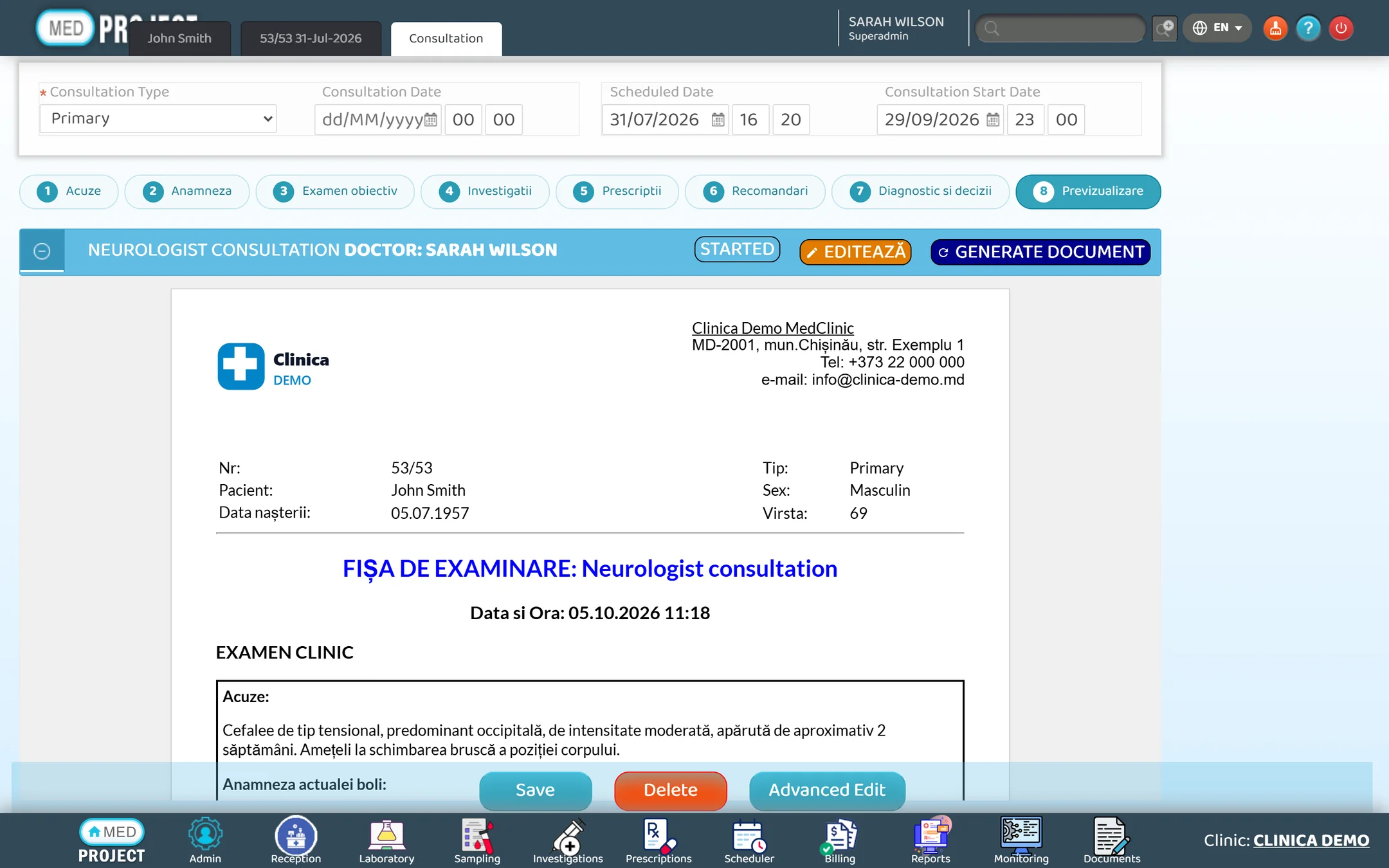
Task: Open the Reports module icon
Action: click(x=931, y=840)
